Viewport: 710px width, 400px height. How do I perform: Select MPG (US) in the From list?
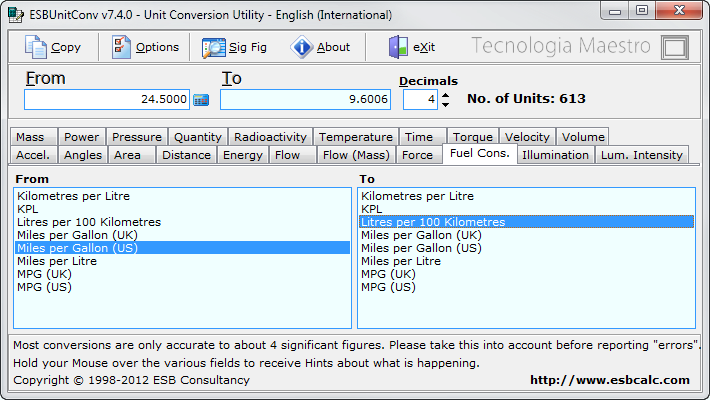tap(182, 287)
